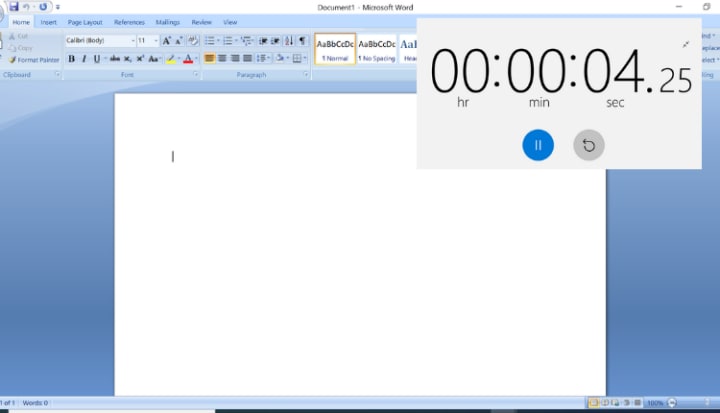Open the View tab
720x413 pixels.
(x=230, y=22)
